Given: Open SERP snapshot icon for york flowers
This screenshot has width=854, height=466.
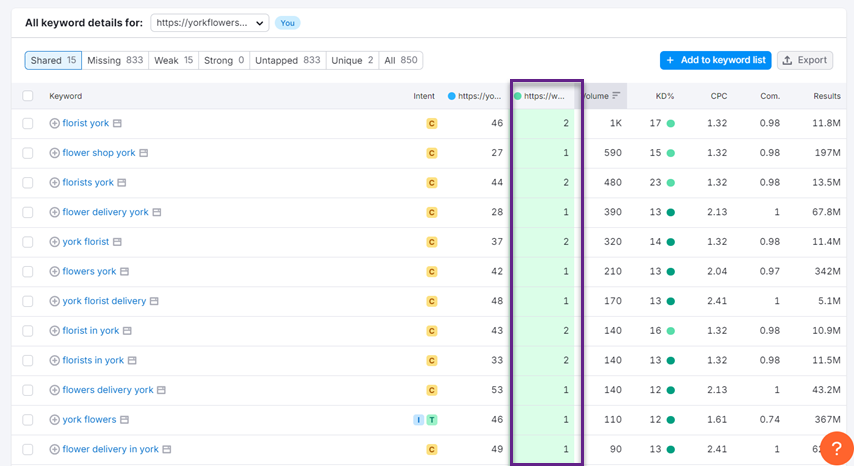Looking at the screenshot, I should 124,420.
